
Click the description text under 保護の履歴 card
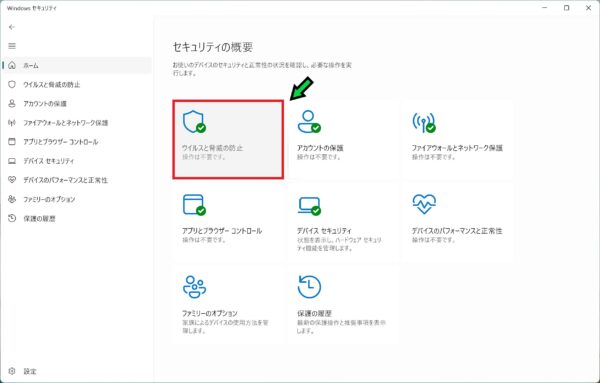click(x=341, y=327)
